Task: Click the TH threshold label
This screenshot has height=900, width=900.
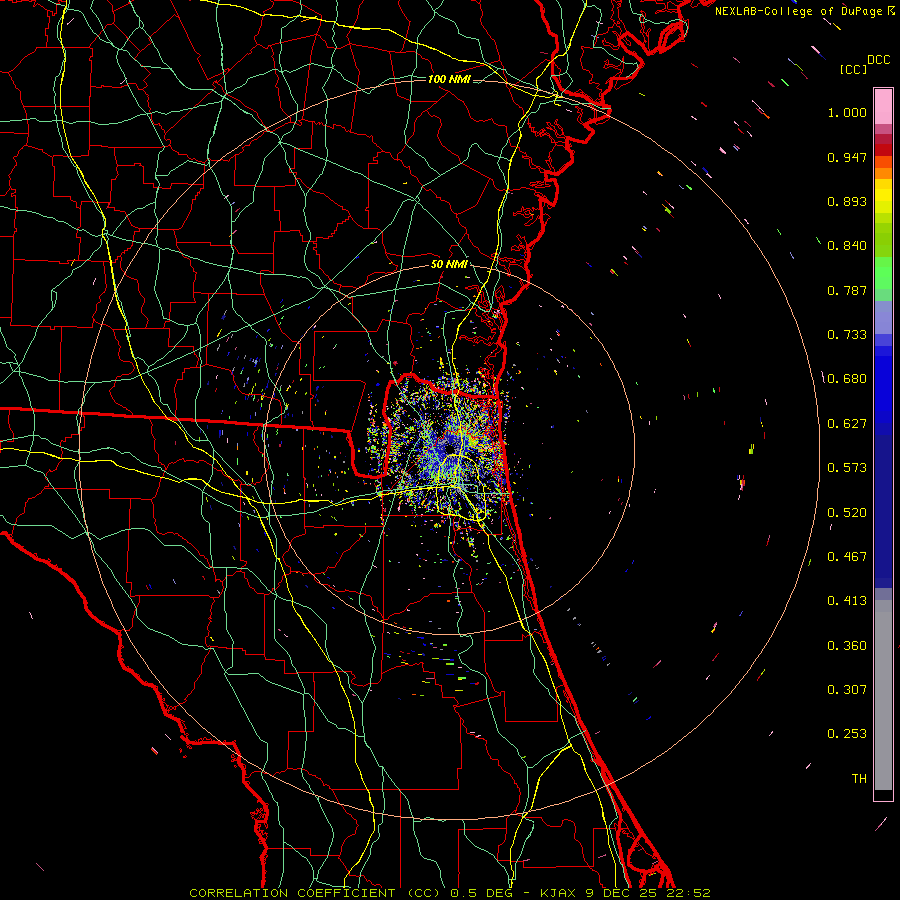Action: [x=859, y=779]
